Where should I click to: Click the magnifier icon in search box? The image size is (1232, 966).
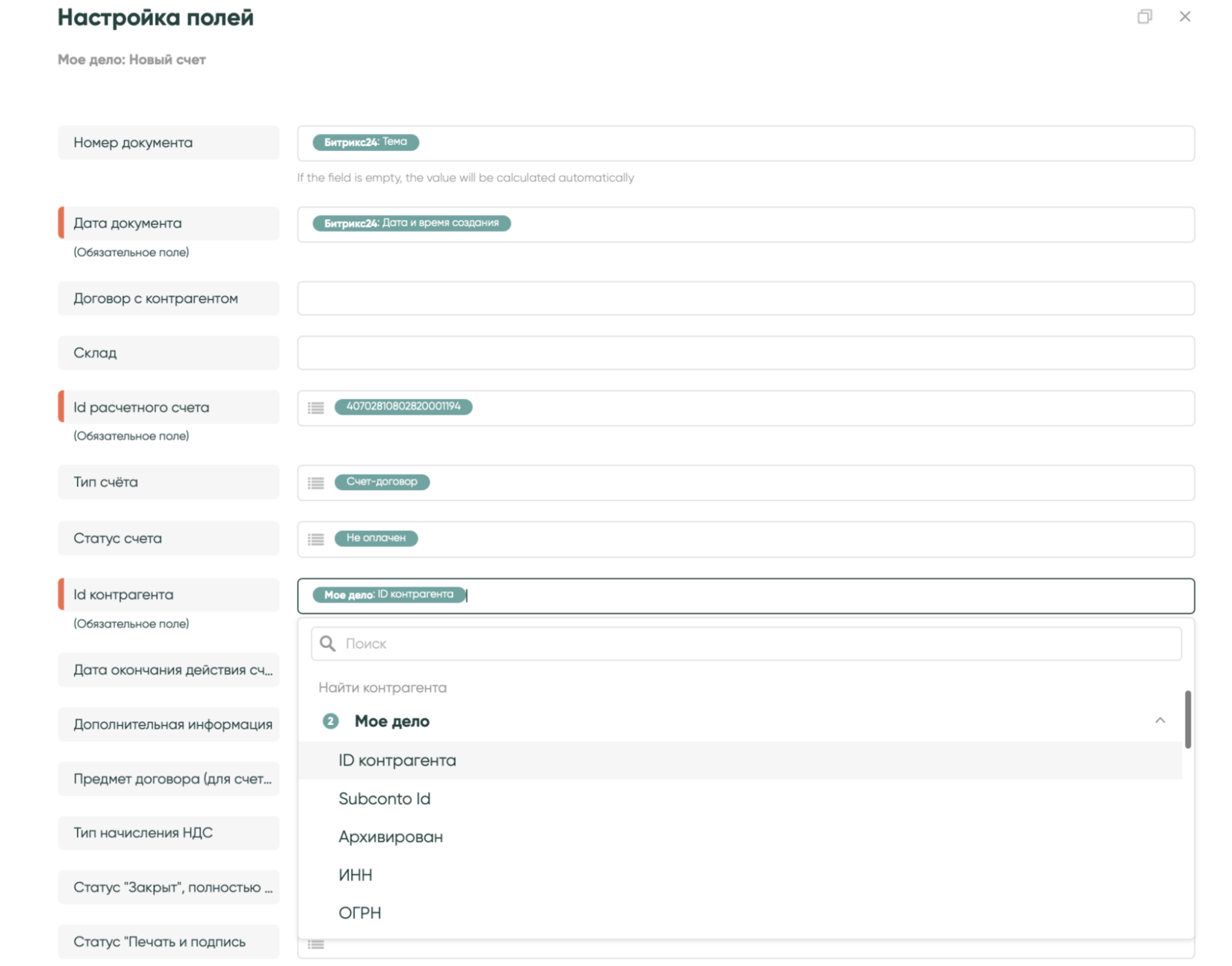(x=328, y=643)
